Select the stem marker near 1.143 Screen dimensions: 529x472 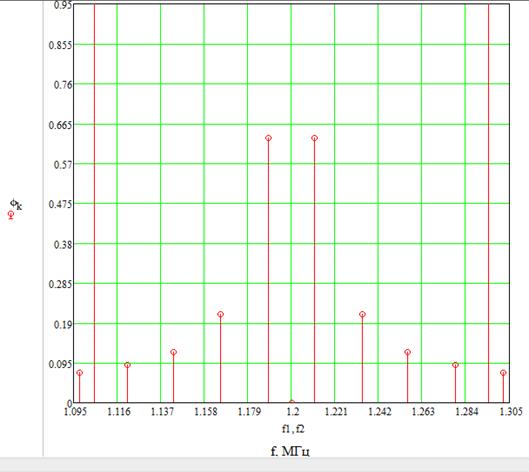[x=173, y=352]
